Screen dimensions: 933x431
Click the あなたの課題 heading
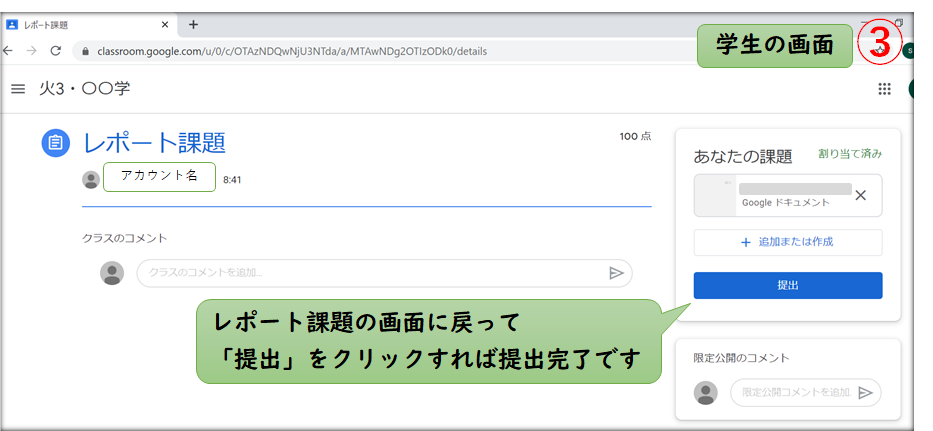coord(743,157)
